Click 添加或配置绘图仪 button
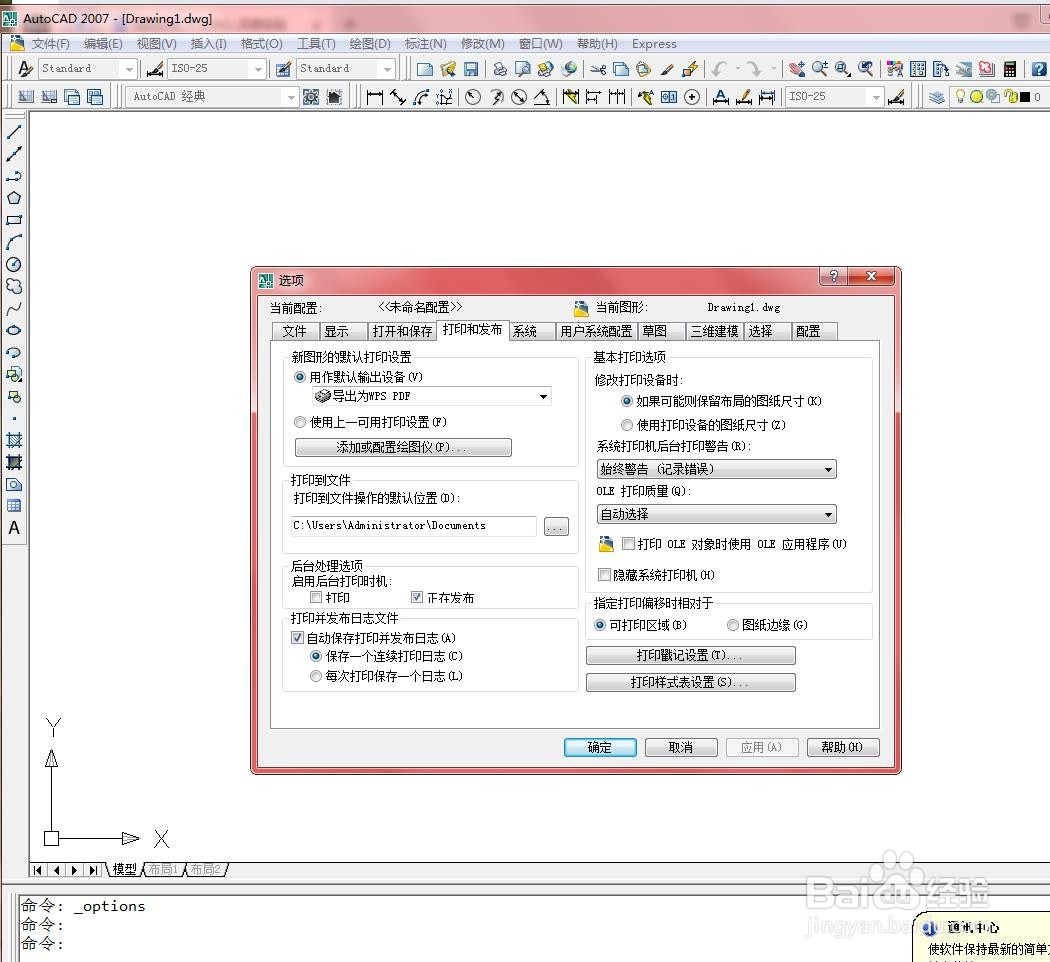The image size is (1050, 962). [403, 447]
